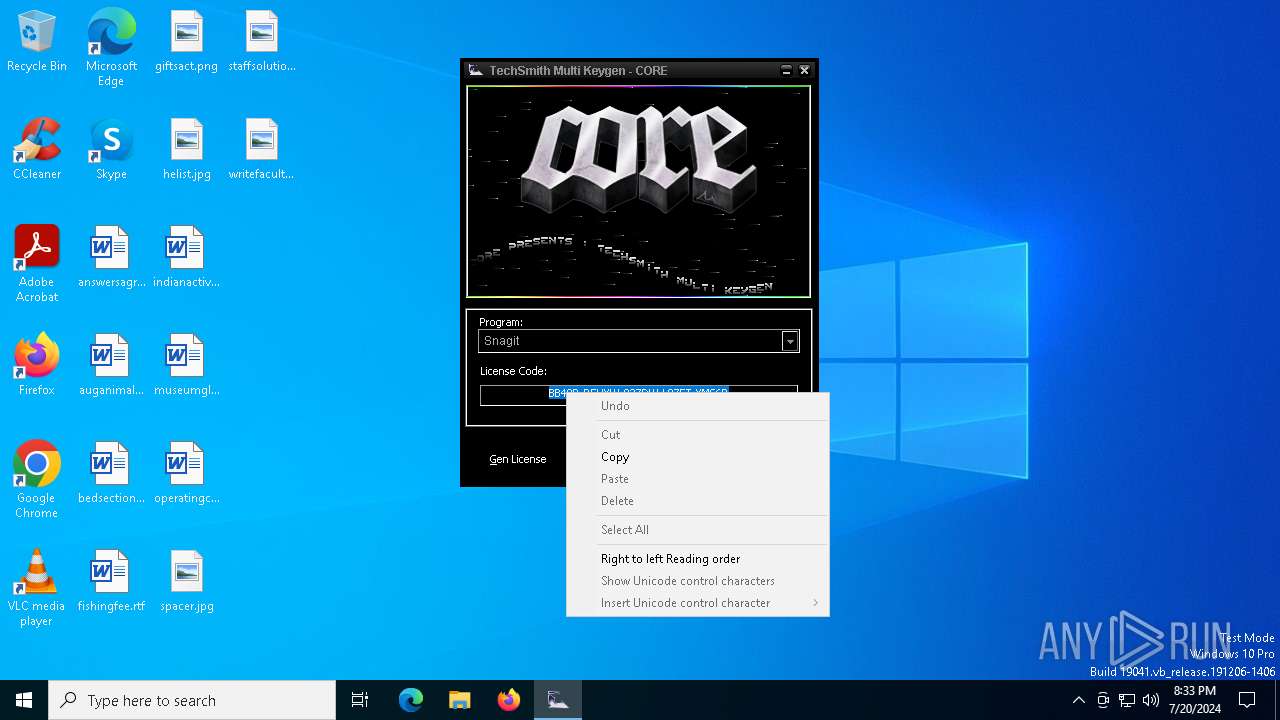
Task: Open the Program dropdown showing Snagit
Action: point(638,341)
